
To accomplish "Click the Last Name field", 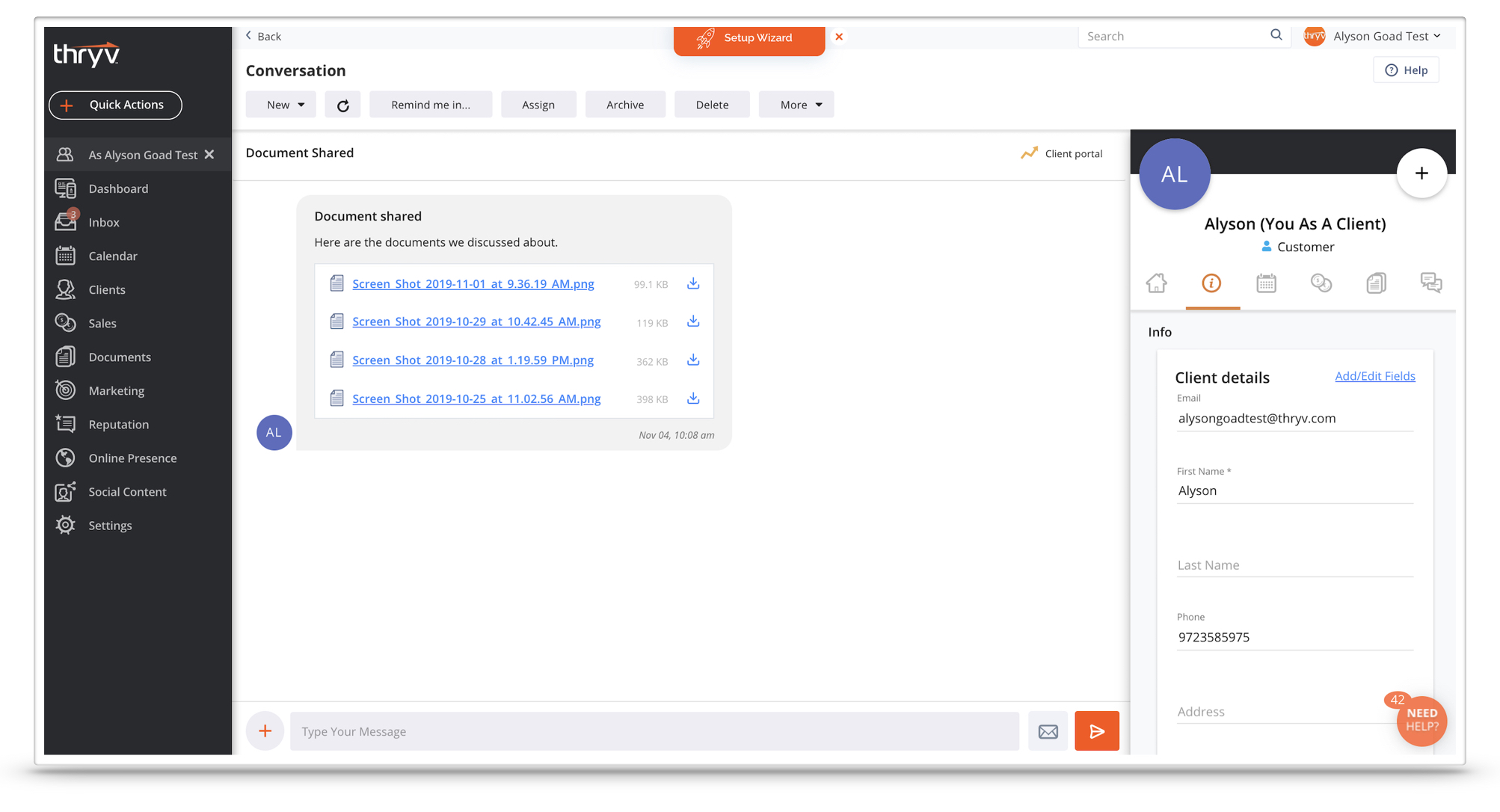I will click(1294, 565).
